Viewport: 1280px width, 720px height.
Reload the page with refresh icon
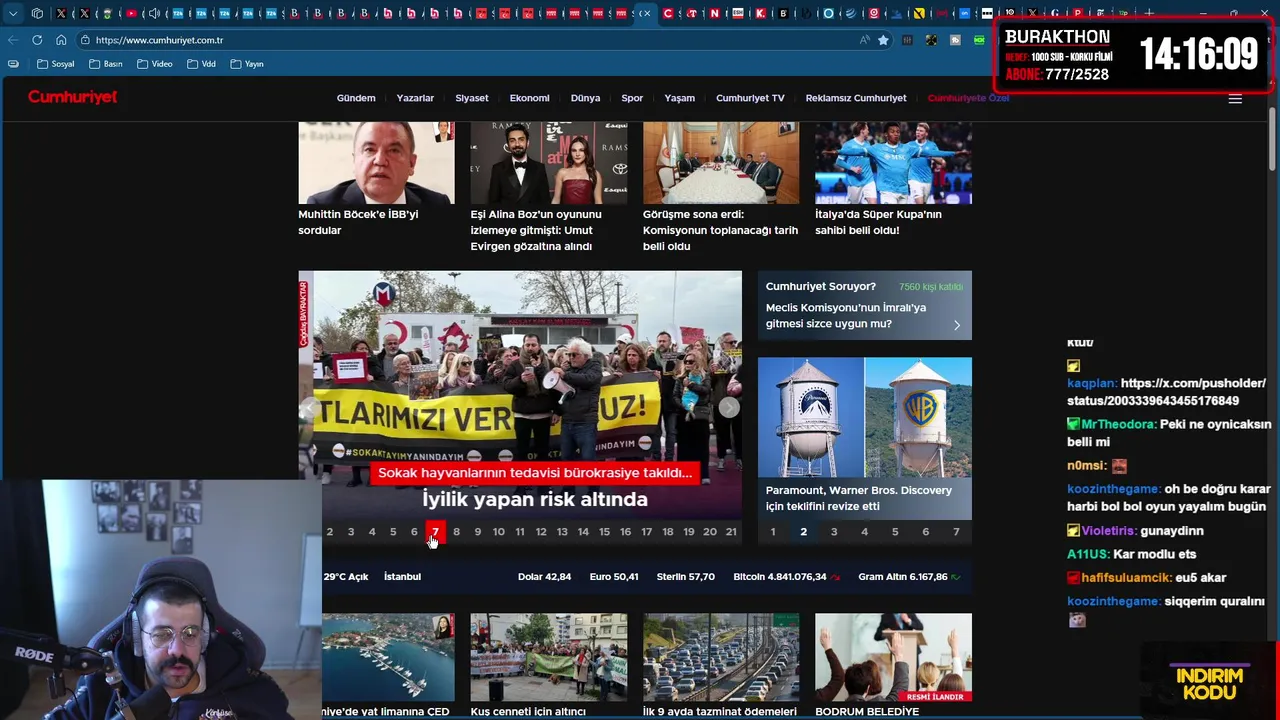(x=37, y=40)
